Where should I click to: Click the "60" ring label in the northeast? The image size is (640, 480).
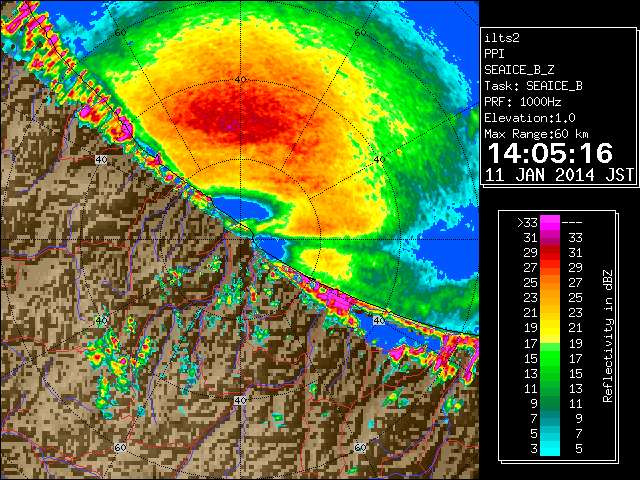[360, 33]
